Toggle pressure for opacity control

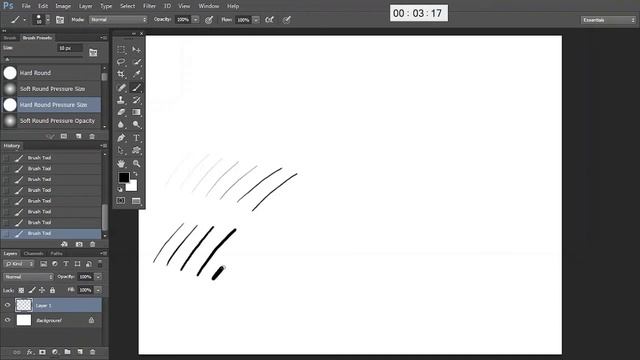pos(209,20)
